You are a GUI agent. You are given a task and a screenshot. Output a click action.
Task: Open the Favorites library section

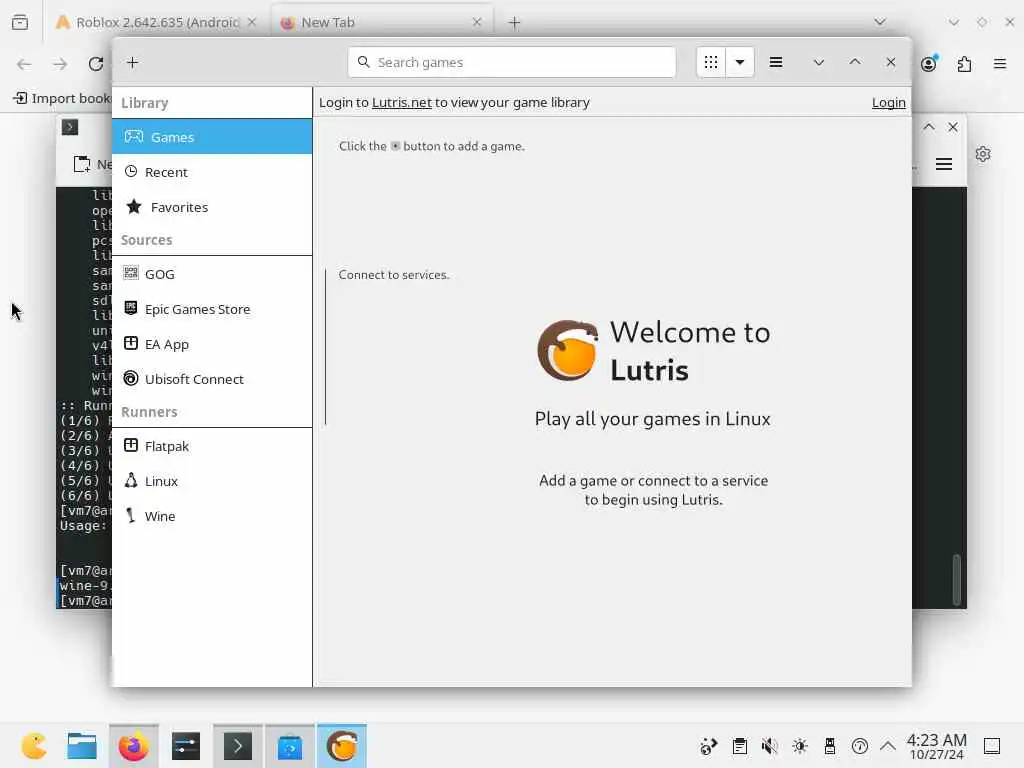click(212, 207)
